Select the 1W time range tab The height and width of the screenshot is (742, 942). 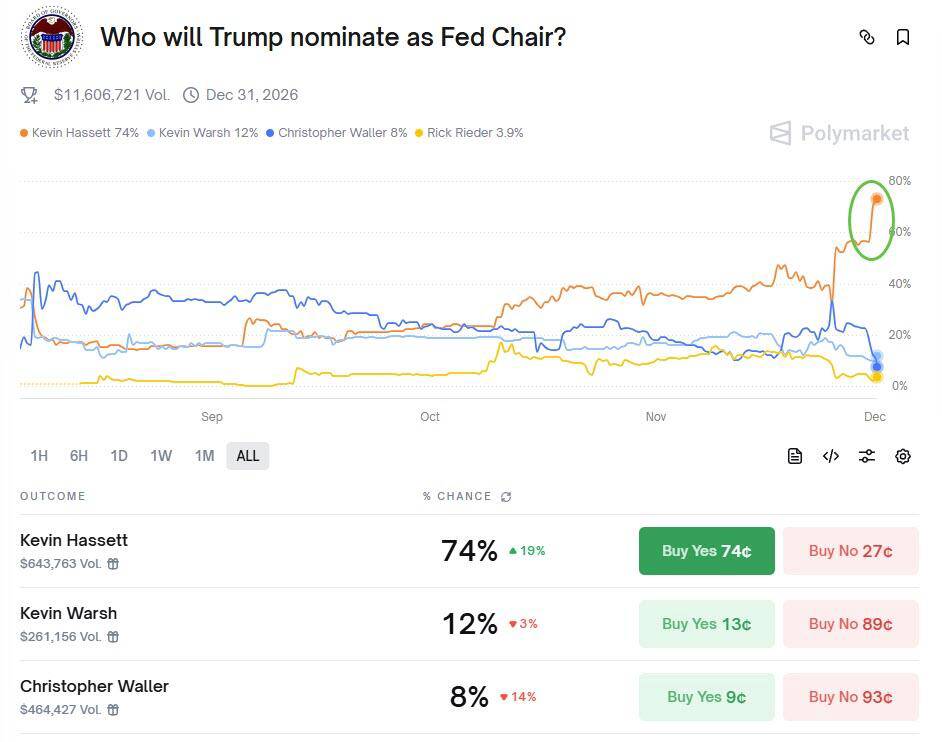point(160,455)
